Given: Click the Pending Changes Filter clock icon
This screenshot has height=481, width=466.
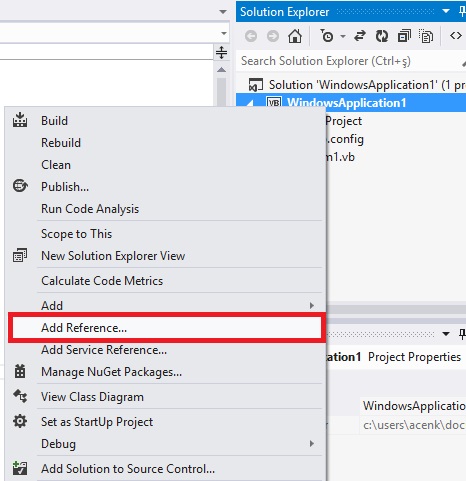Looking at the screenshot, I should click(327, 36).
